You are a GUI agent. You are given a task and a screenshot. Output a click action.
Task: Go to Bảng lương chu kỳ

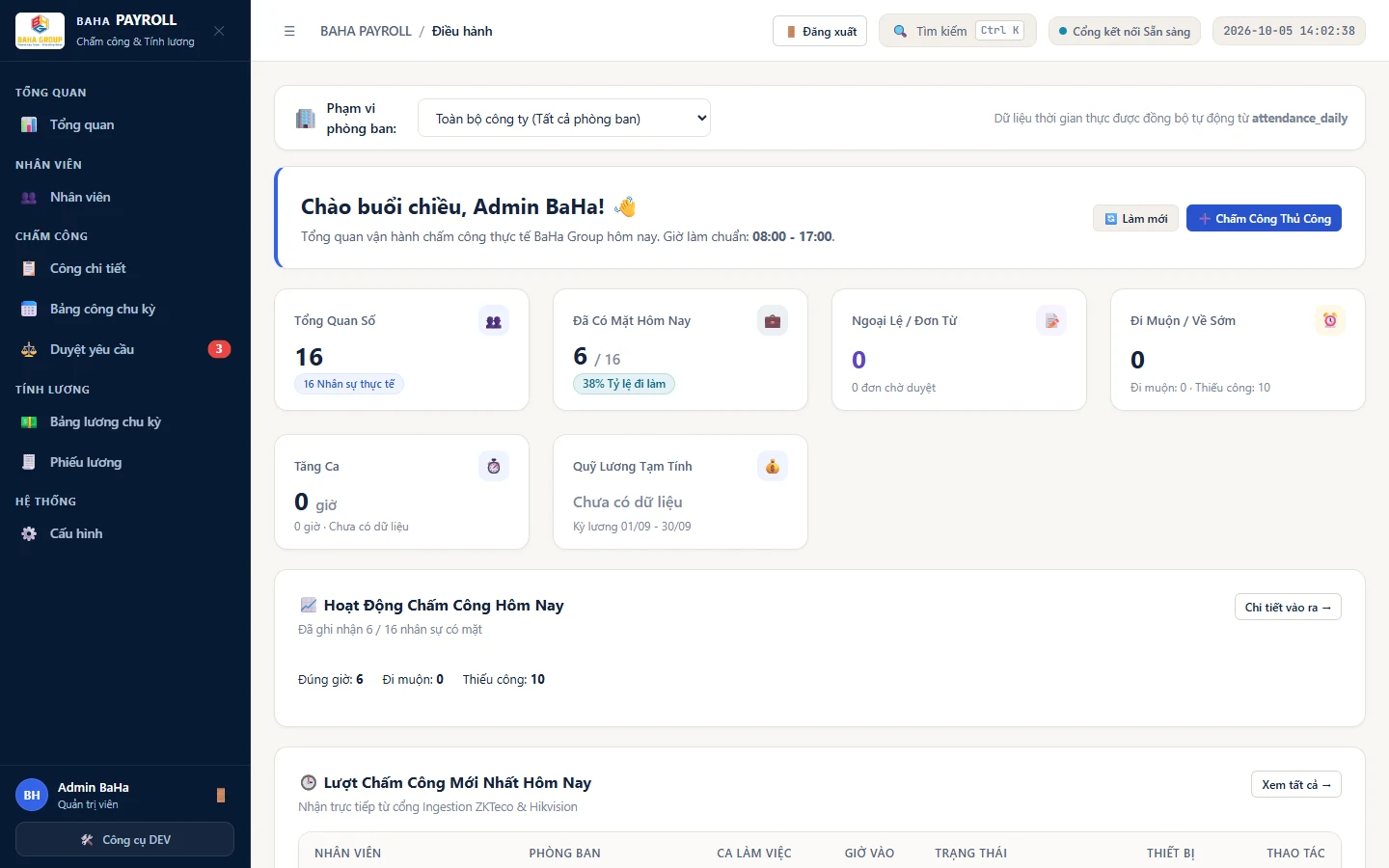[125, 421]
